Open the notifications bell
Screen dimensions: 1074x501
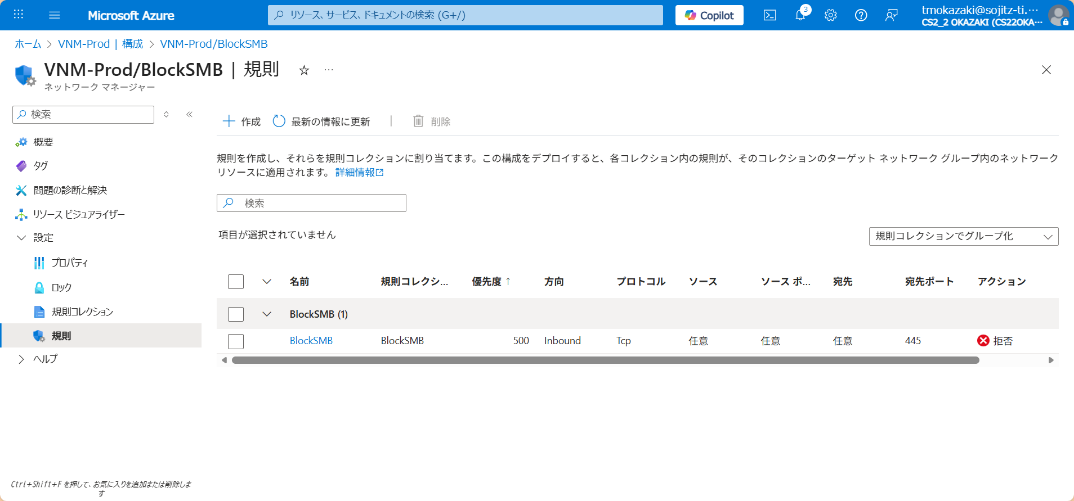(x=800, y=15)
